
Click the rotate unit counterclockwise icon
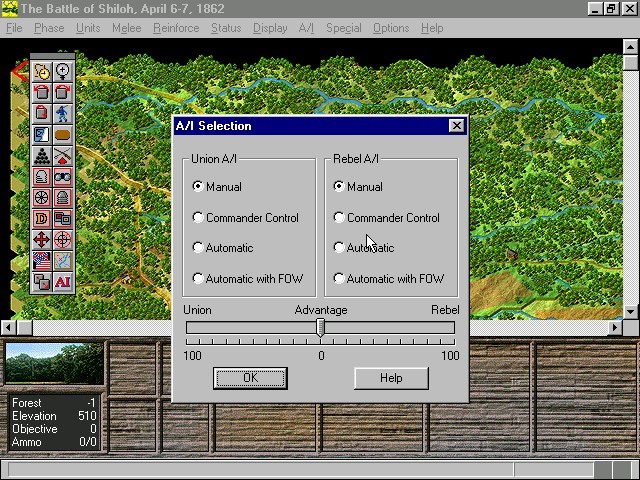tap(41, 93)
